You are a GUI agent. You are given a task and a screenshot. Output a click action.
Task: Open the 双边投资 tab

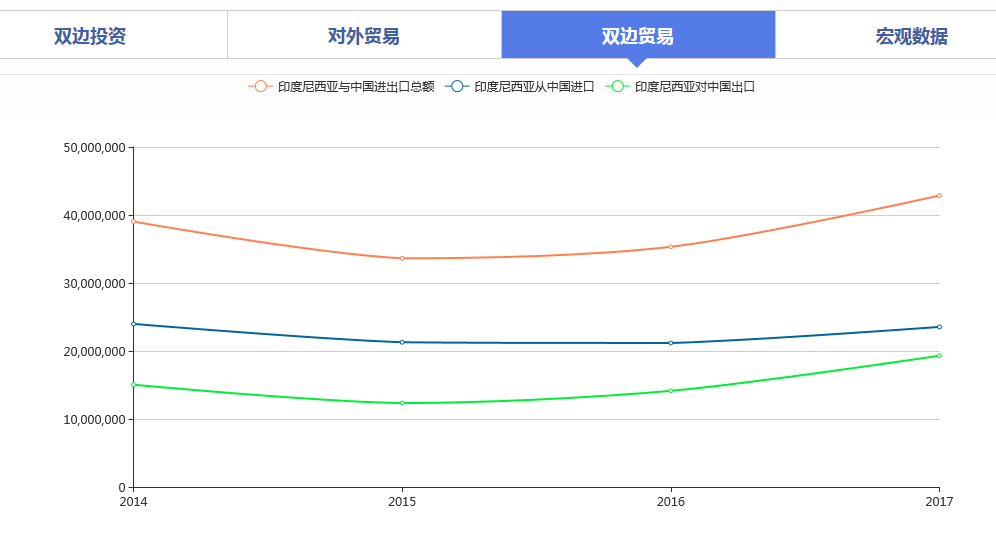(x=90, y=36)
